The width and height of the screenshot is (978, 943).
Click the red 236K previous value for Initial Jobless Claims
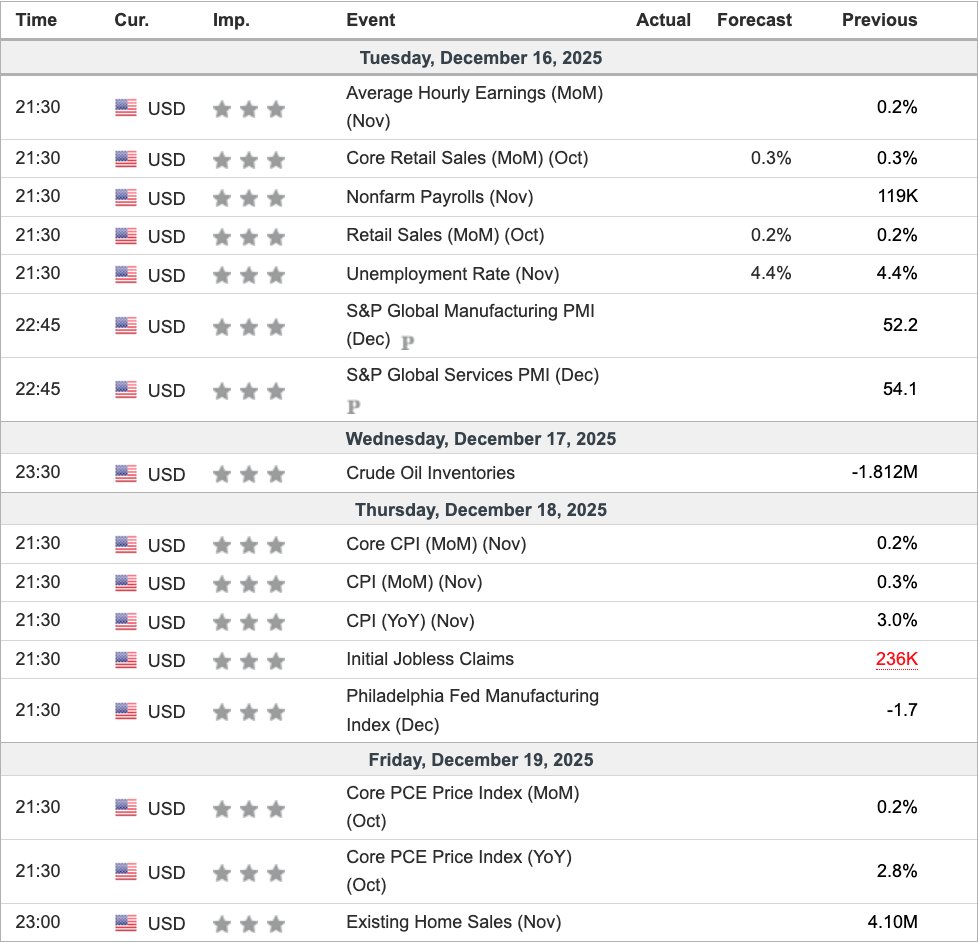point(898,659)
